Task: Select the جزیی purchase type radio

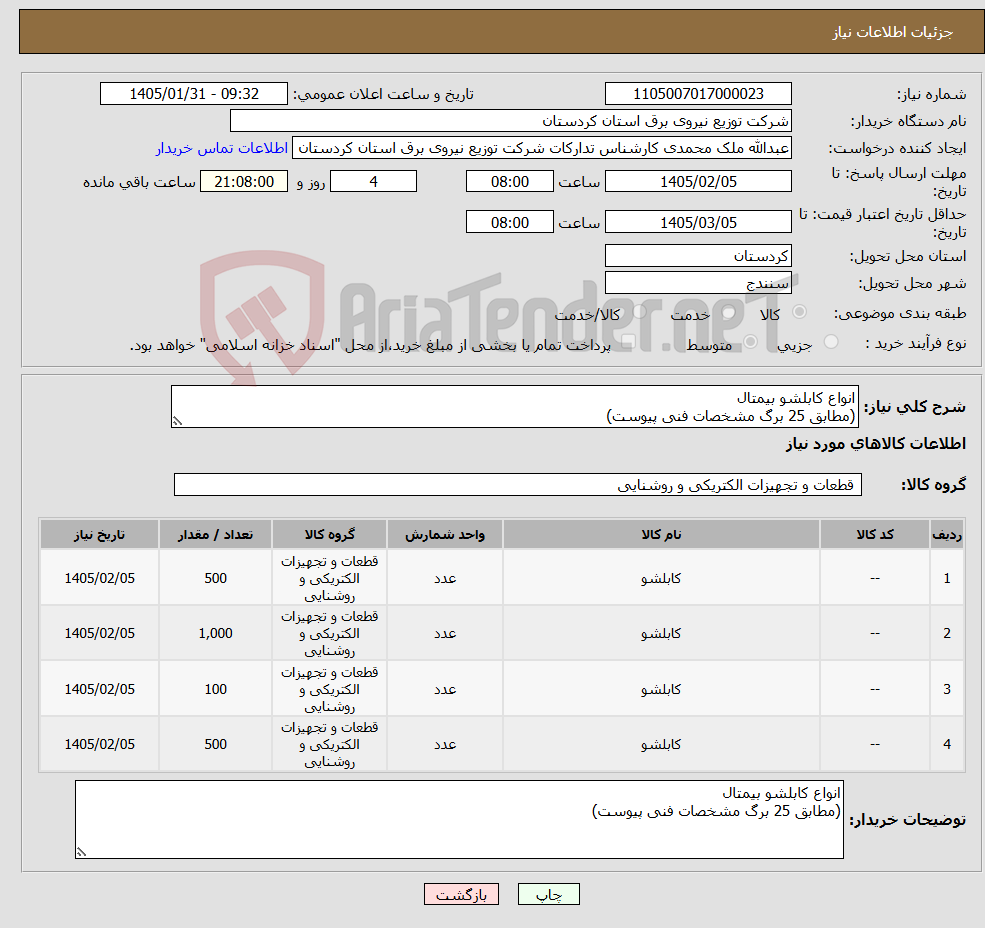Action: 830,342
